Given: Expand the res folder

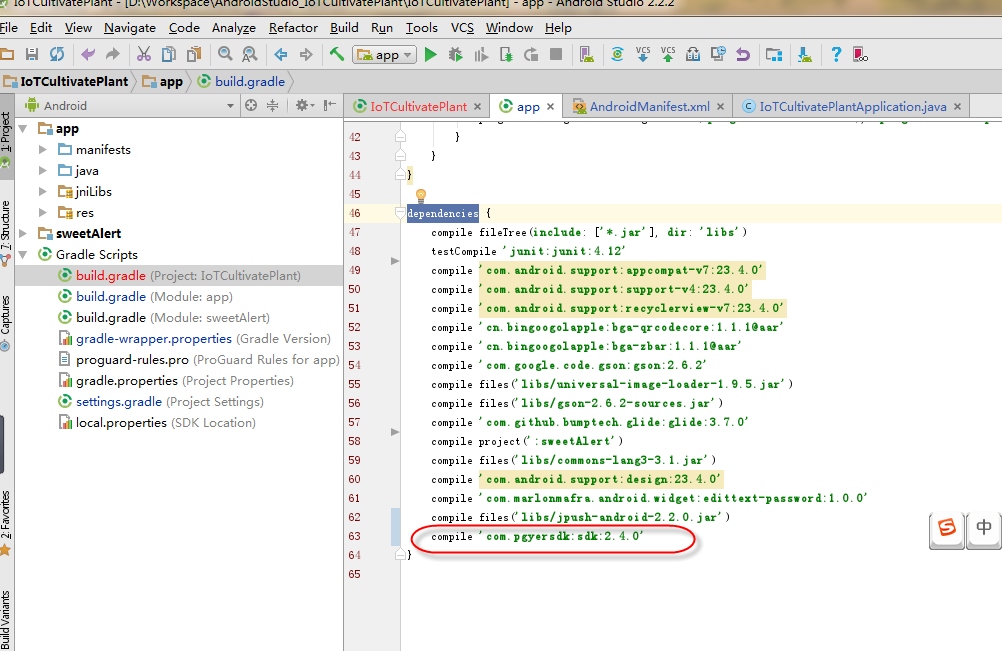Looking at the screenshot, I should [43, 213].
